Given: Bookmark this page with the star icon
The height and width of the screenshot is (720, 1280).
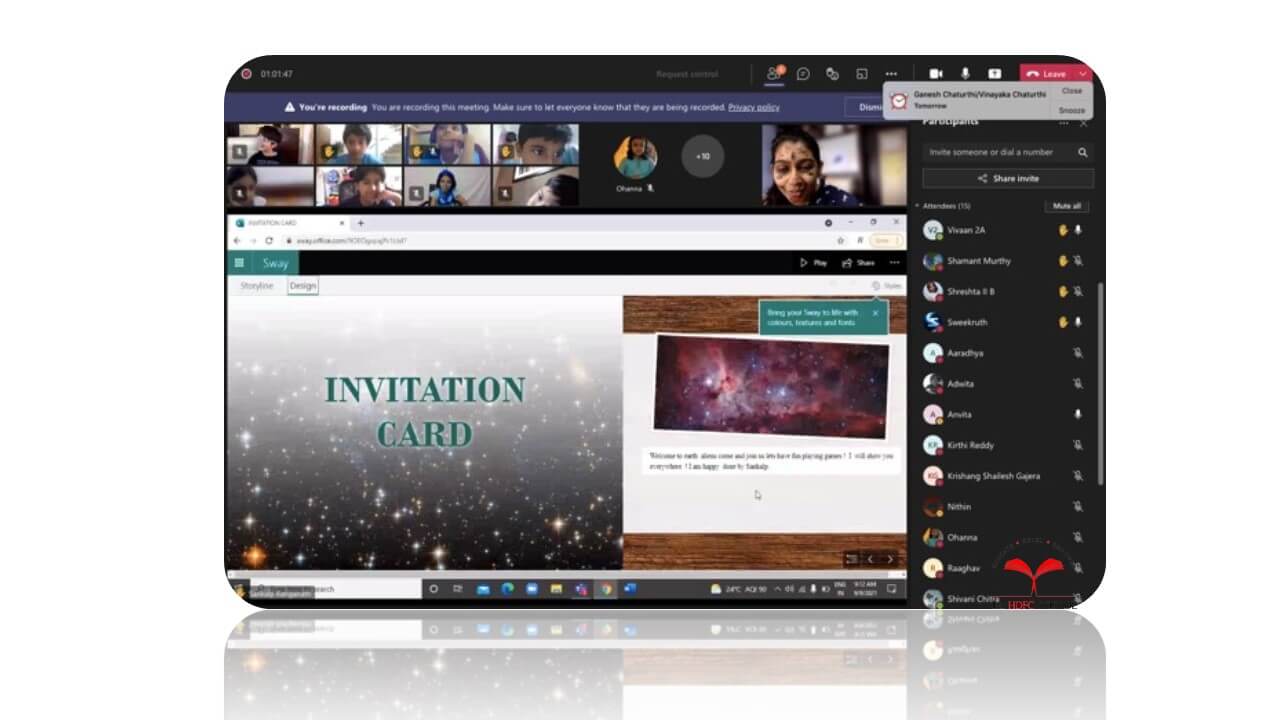Looking at the screenshot, I should pyautogui.click(x=840, y=241).
